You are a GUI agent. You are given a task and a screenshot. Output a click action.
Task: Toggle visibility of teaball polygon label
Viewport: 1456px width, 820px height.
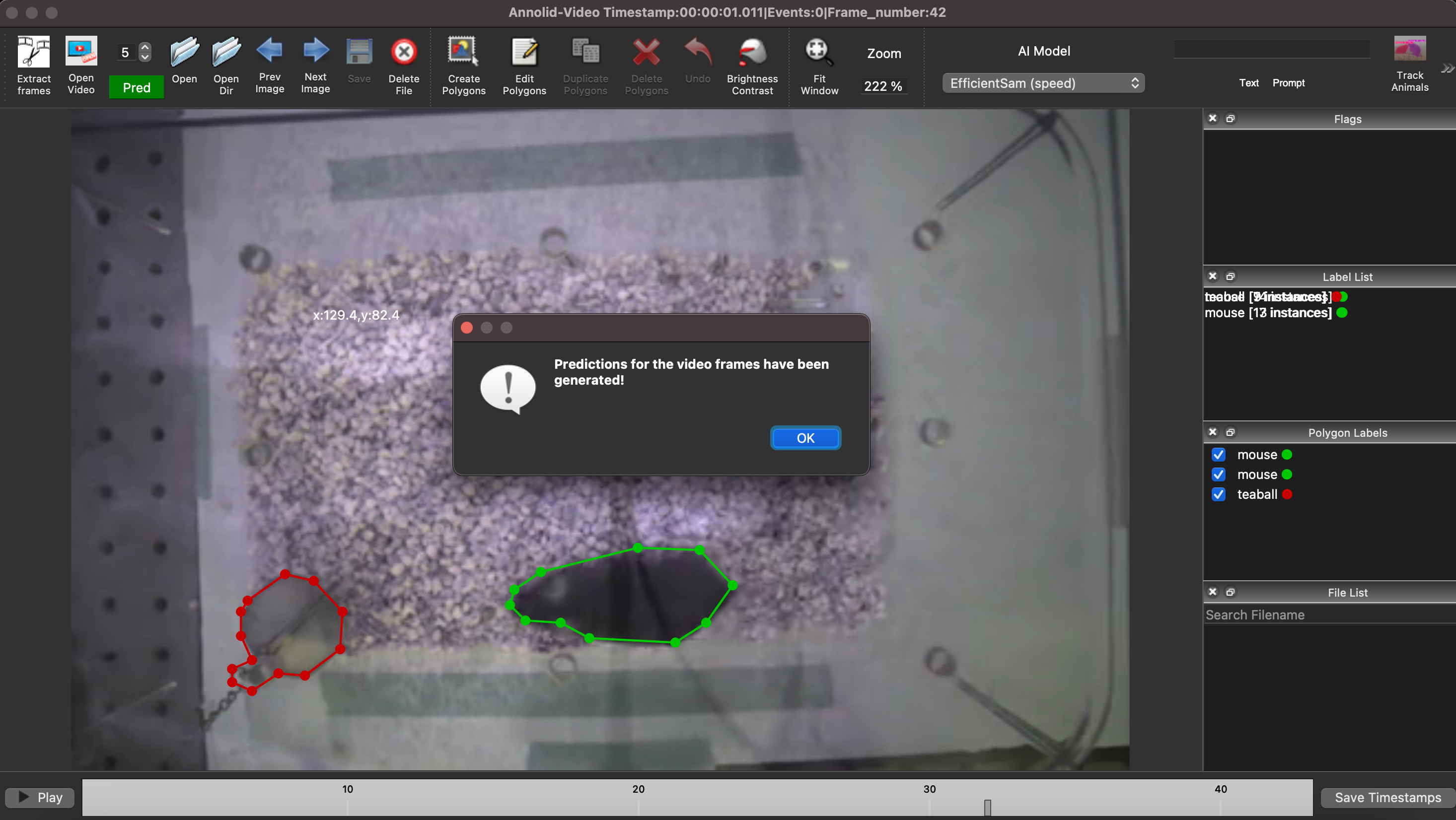pos(1218,493)
